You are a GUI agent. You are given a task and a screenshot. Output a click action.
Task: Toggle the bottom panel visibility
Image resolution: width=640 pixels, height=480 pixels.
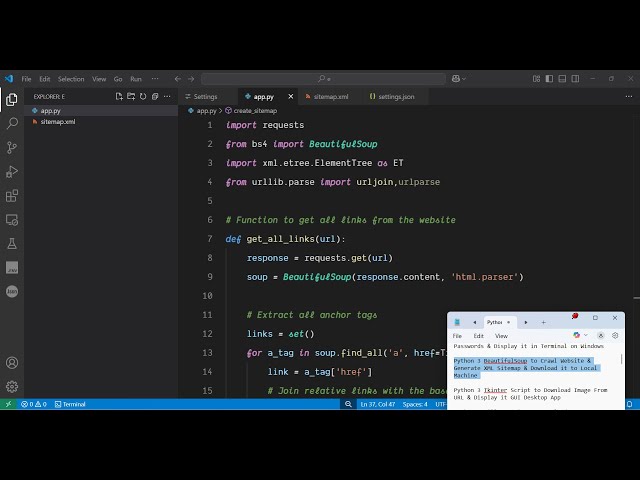click(562, 79)
